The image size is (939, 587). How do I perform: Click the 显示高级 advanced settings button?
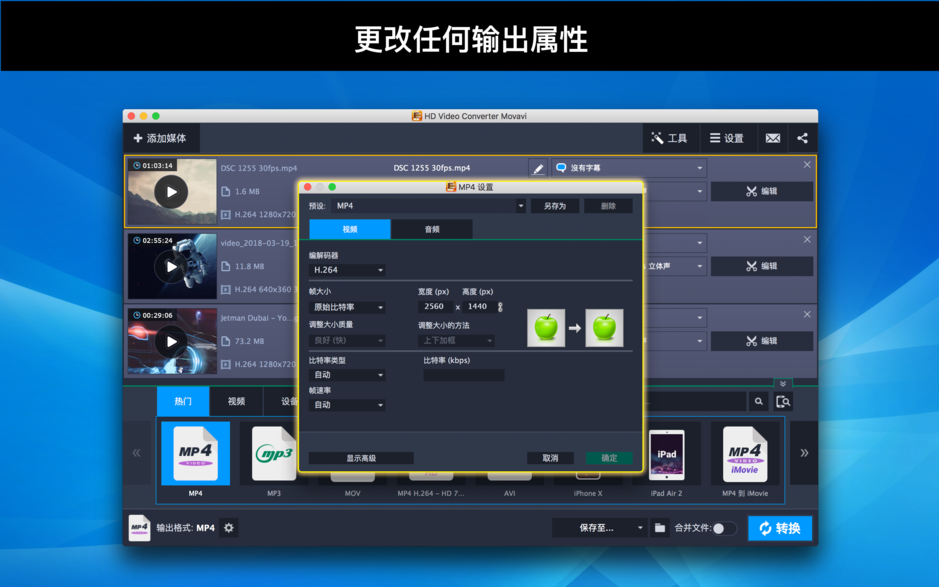pos(363,457)
